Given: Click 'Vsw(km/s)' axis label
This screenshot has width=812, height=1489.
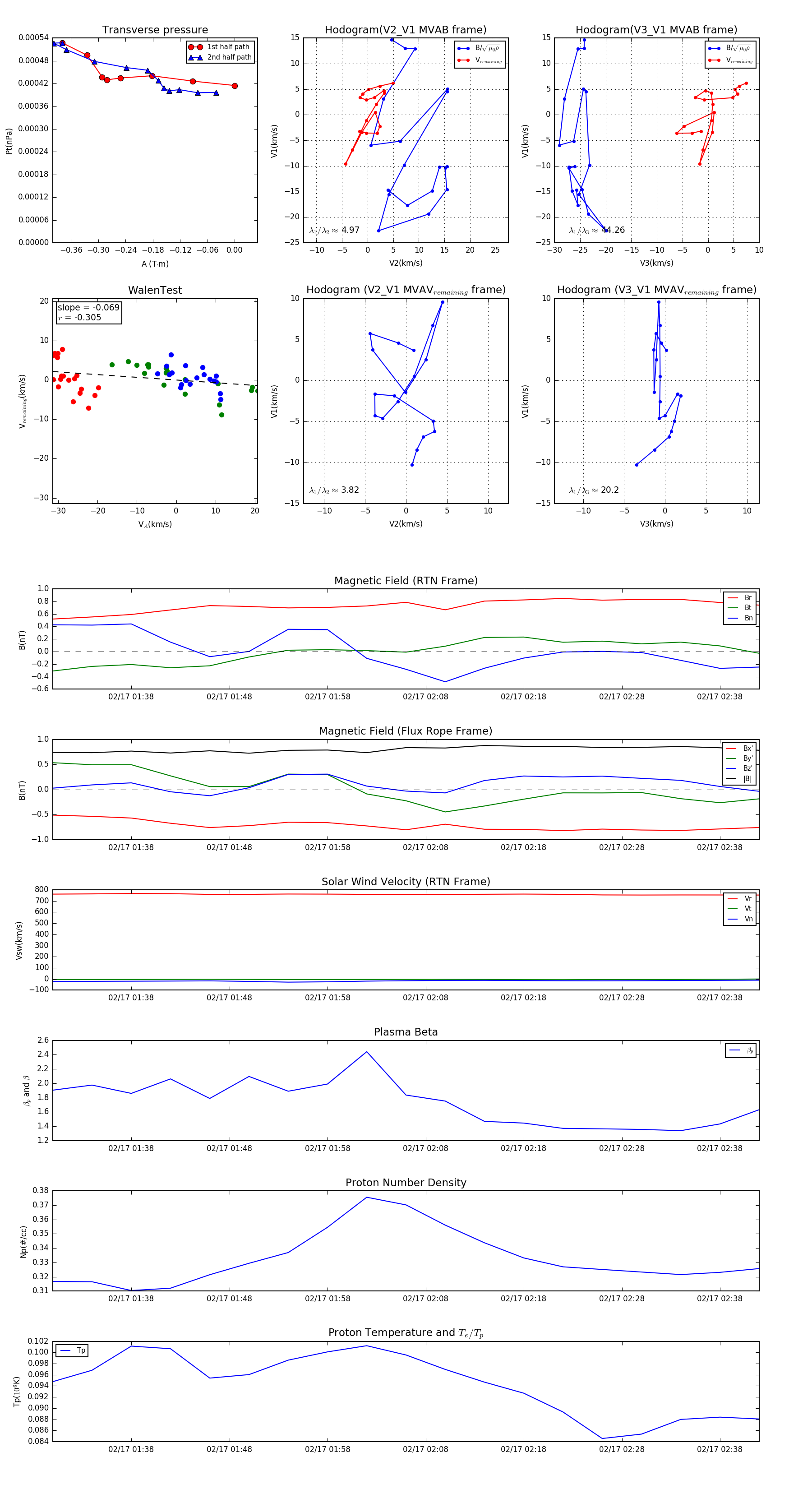Looking at the screenshot, I should pos(19,940).
